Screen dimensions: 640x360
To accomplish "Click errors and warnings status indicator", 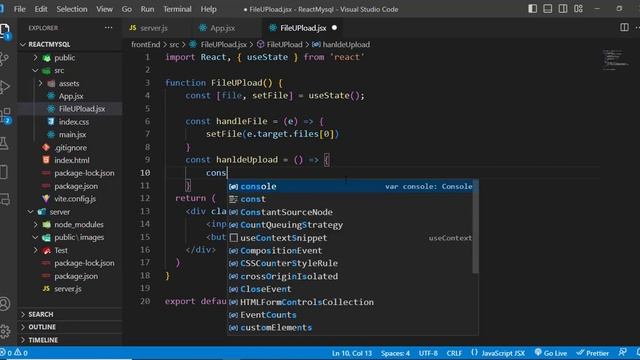I will pyautogui.click(x=14, y=353).
